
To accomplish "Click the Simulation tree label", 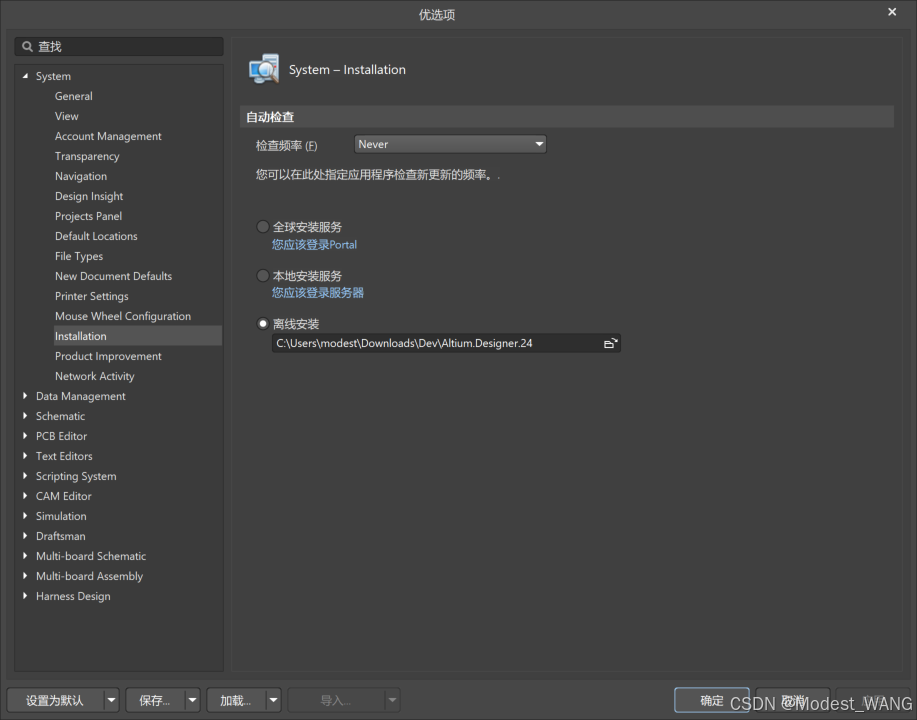I will [61, 516].
